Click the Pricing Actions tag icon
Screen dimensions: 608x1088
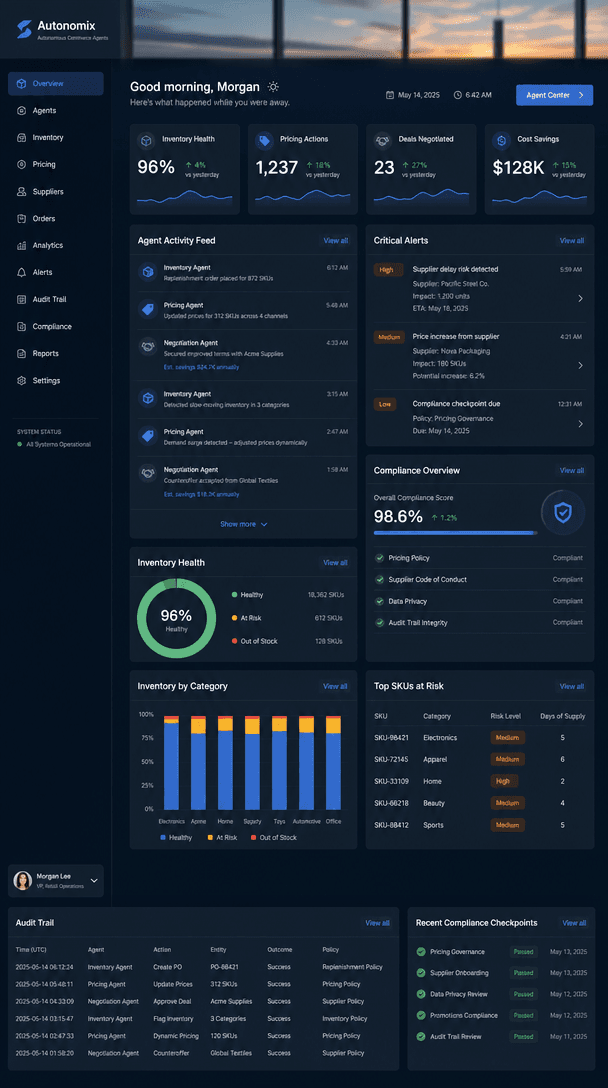[x=264, y=140]
